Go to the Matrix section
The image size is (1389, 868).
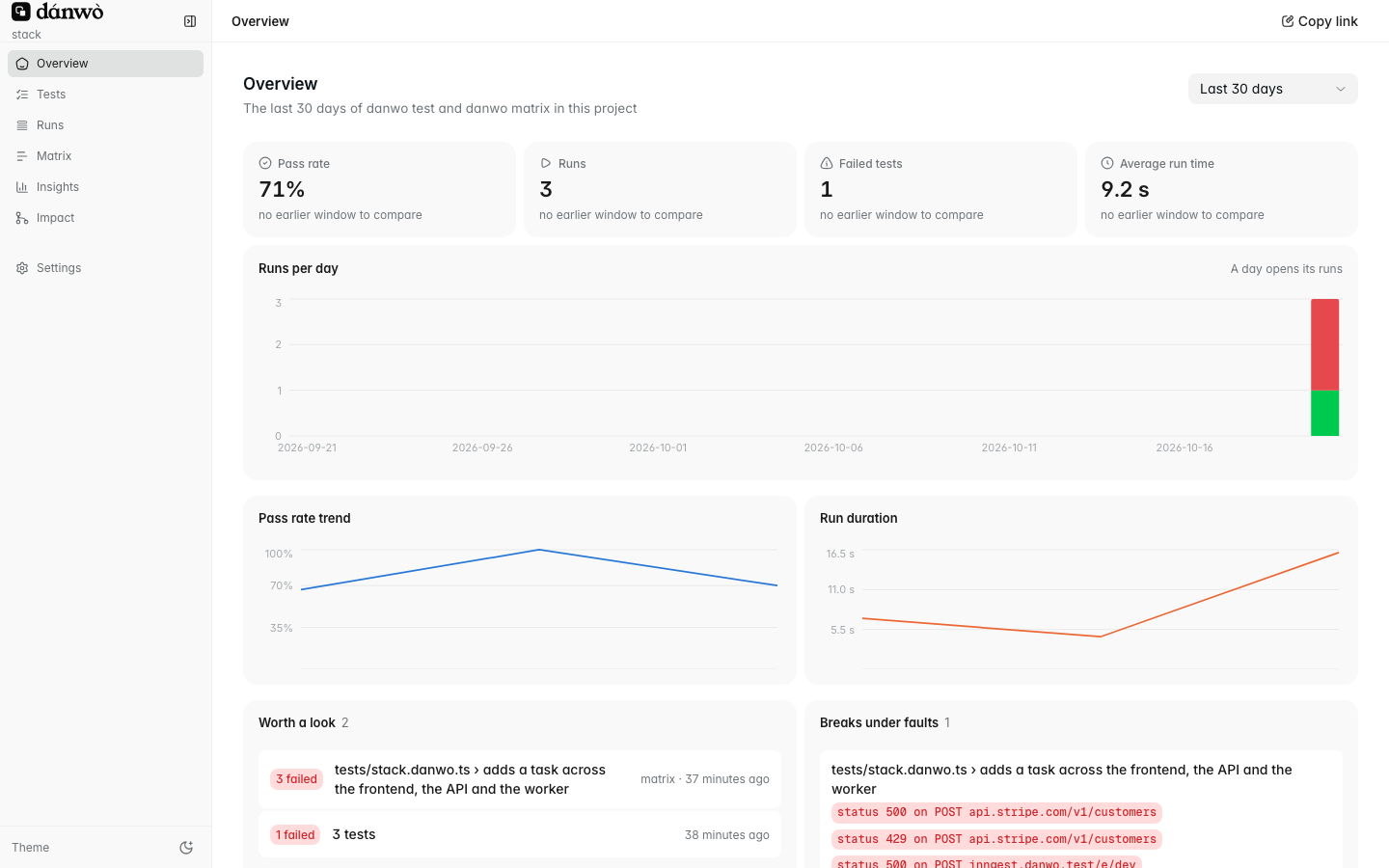(106, 156)
